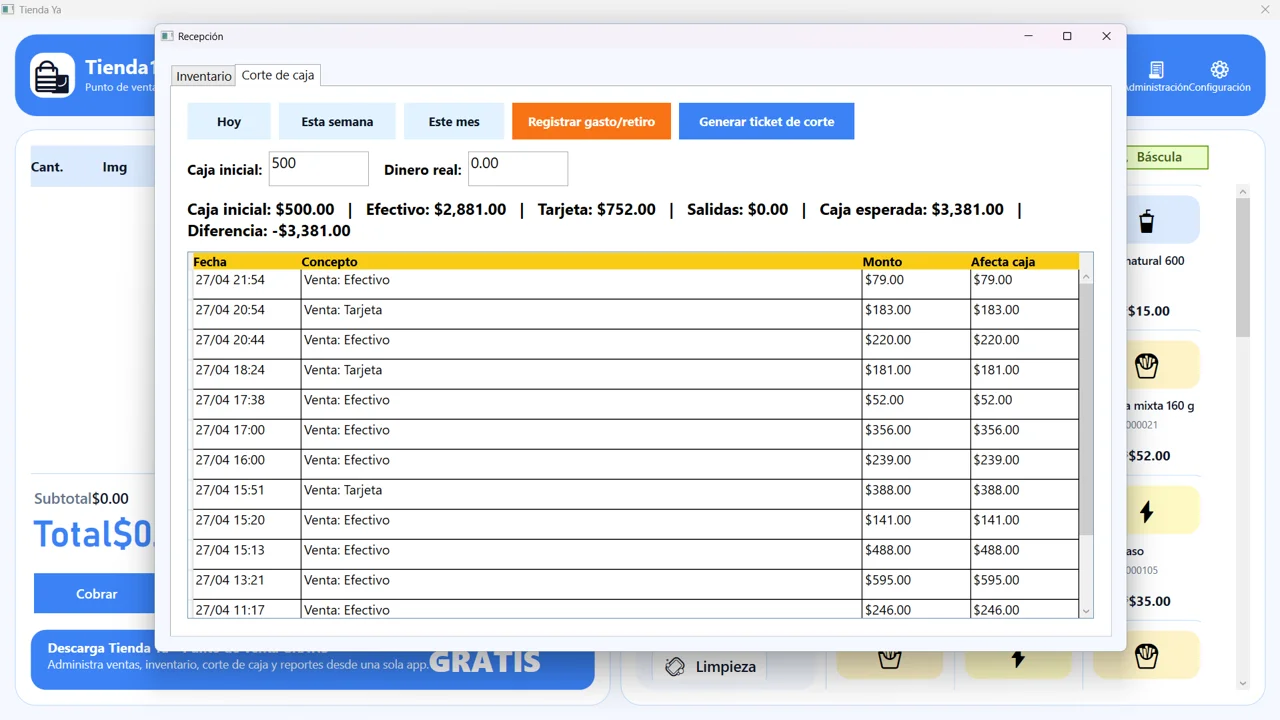Focus the Caja inicial input field
The width and height of the screenshot is (1280, 720).
319,168
